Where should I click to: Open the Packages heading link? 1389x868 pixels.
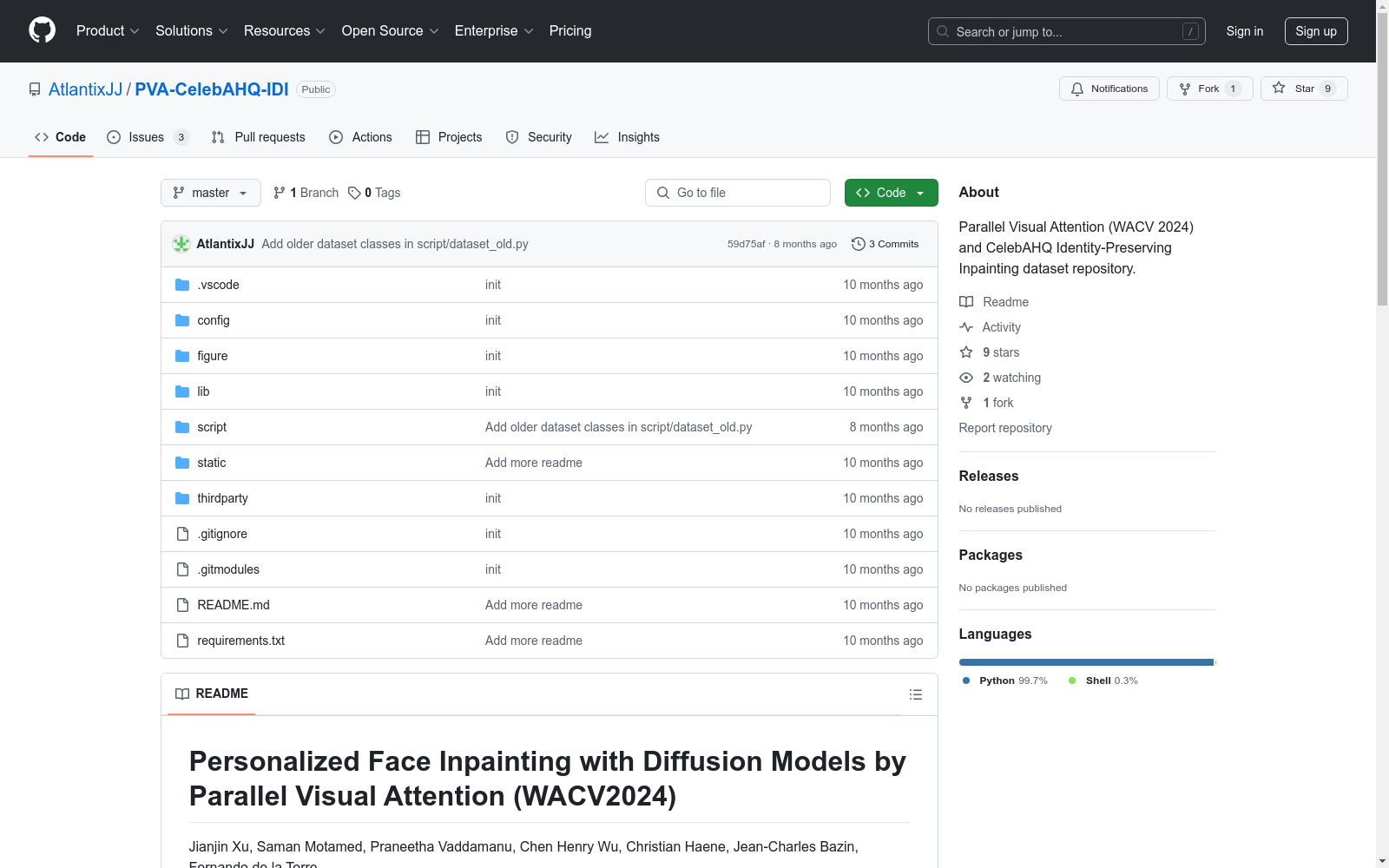pos(991,555)
